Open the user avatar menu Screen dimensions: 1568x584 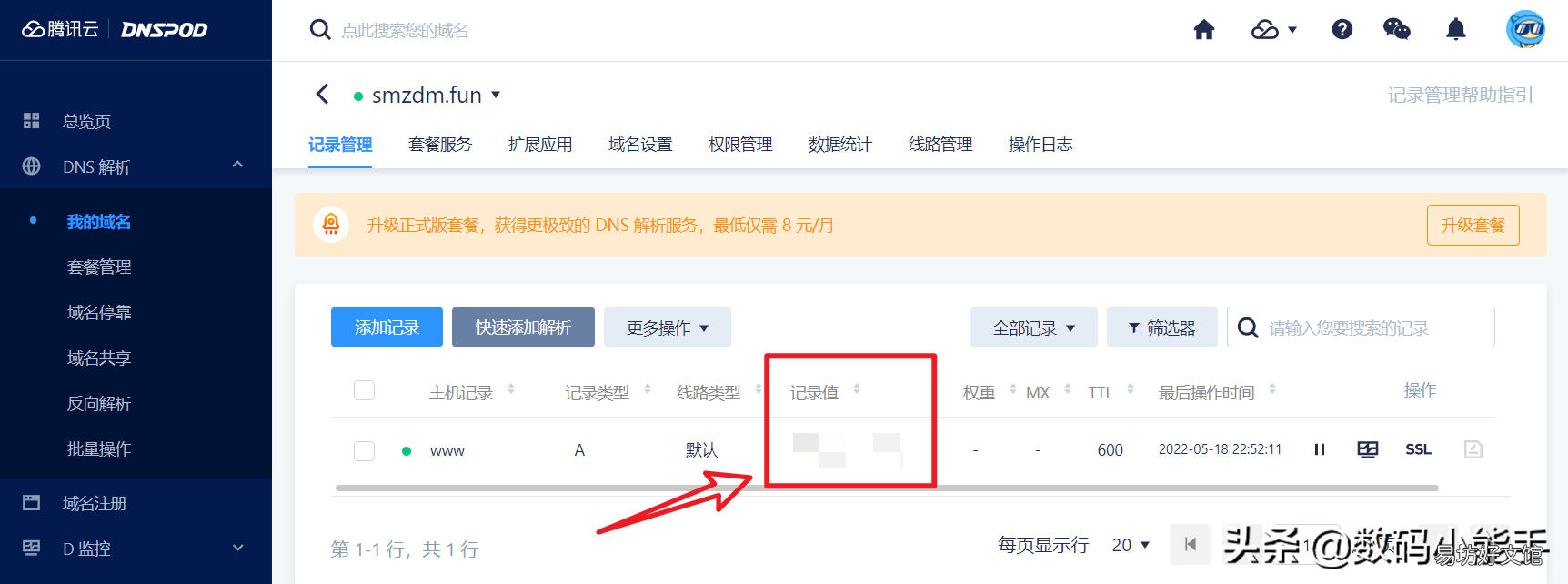tap(1525, 30)
